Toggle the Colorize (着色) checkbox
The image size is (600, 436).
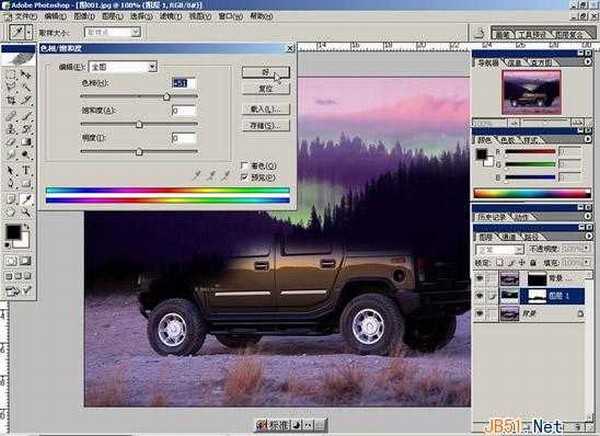tap(245, 165)
